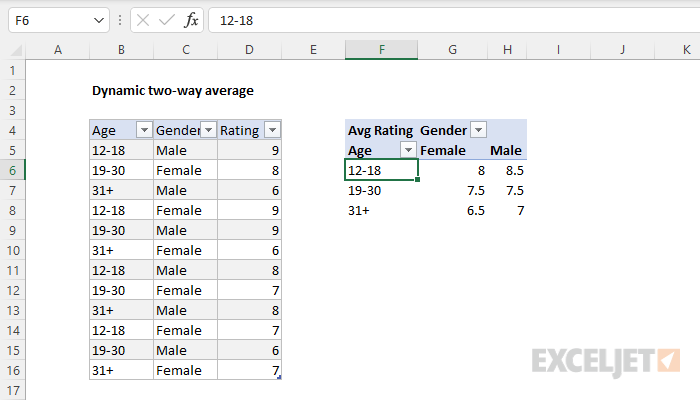Click the Cancel X icon in formula bar

click(x=142, y=20)
